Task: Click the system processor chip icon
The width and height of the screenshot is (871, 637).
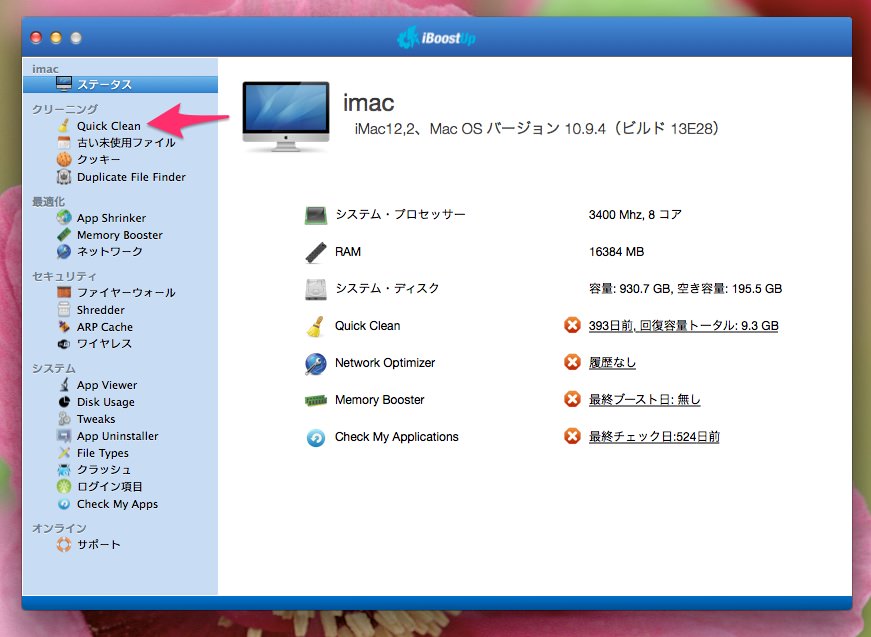Action: (316, 215)
